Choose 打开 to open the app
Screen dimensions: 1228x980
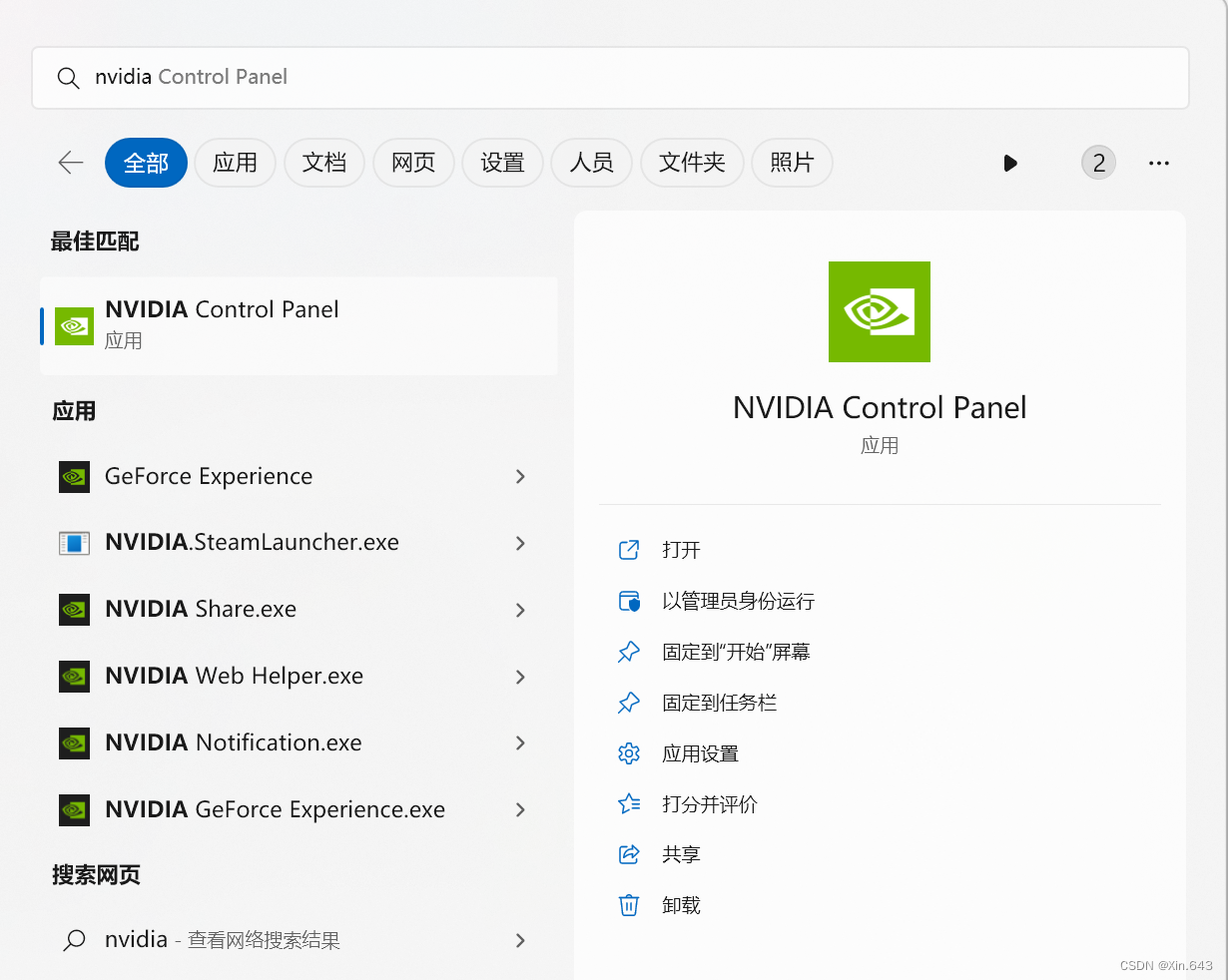click(681, 550)
